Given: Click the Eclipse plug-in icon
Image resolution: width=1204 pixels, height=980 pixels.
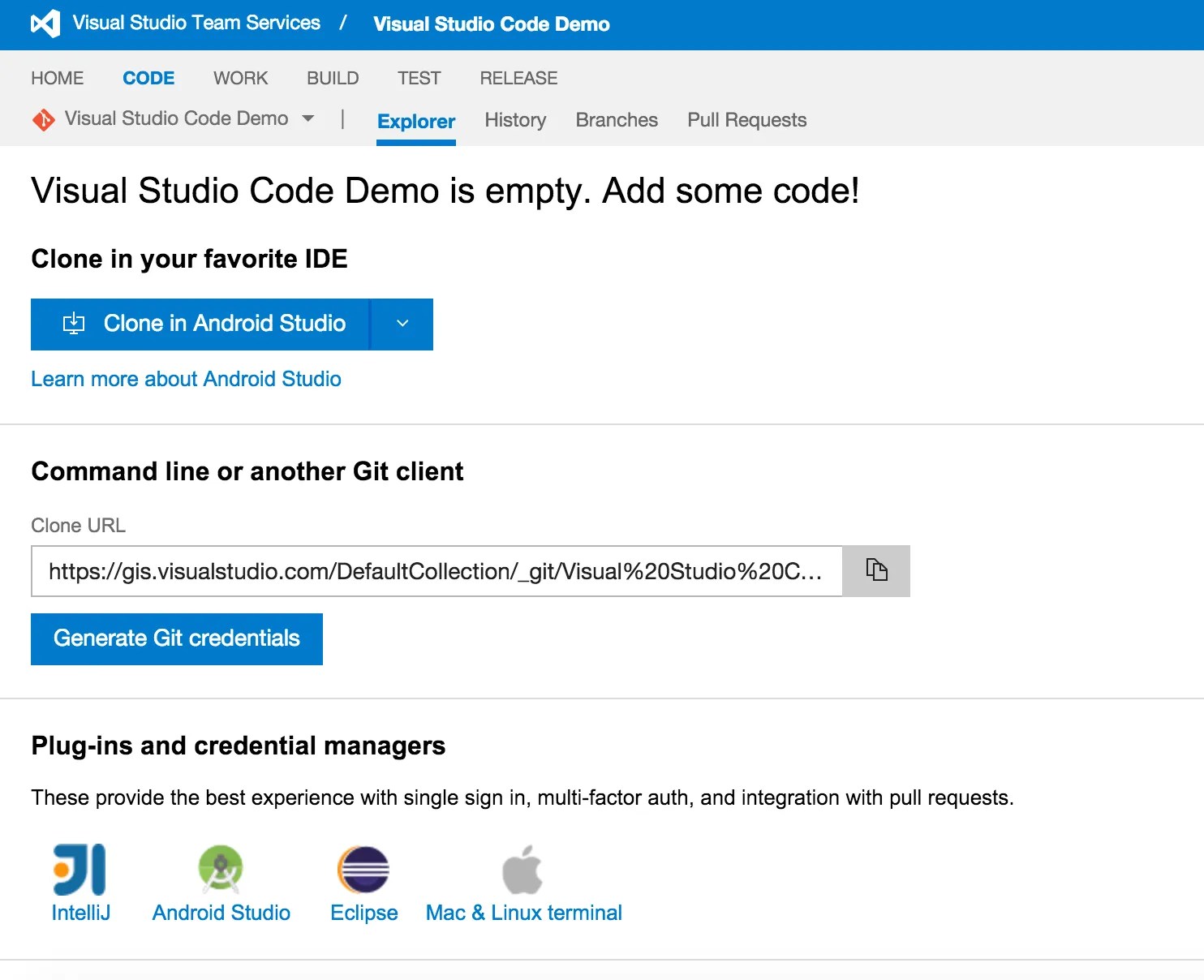Looking at the screenshot, I should (363, 870).
